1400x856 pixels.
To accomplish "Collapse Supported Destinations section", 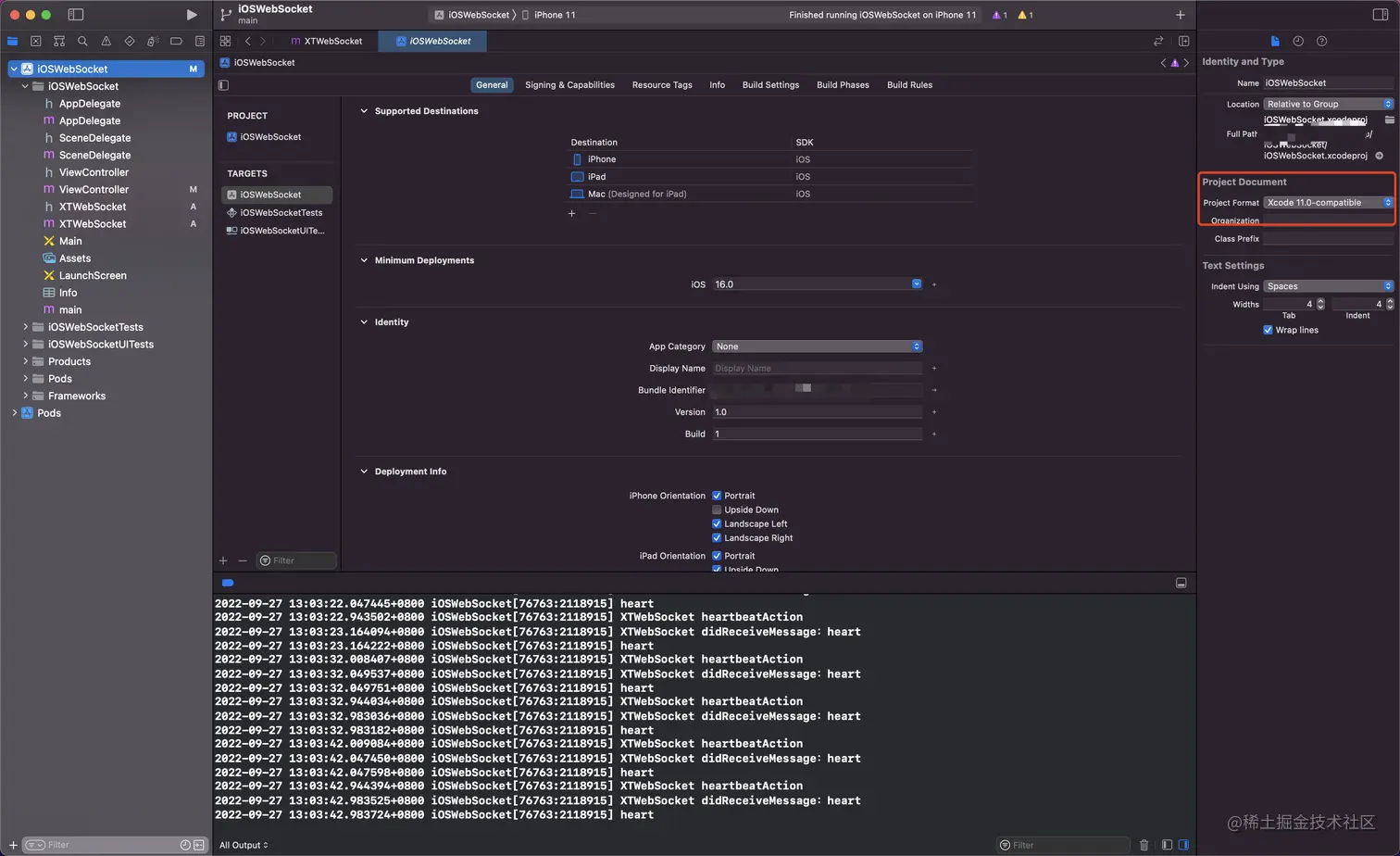I will click(364, 111).
